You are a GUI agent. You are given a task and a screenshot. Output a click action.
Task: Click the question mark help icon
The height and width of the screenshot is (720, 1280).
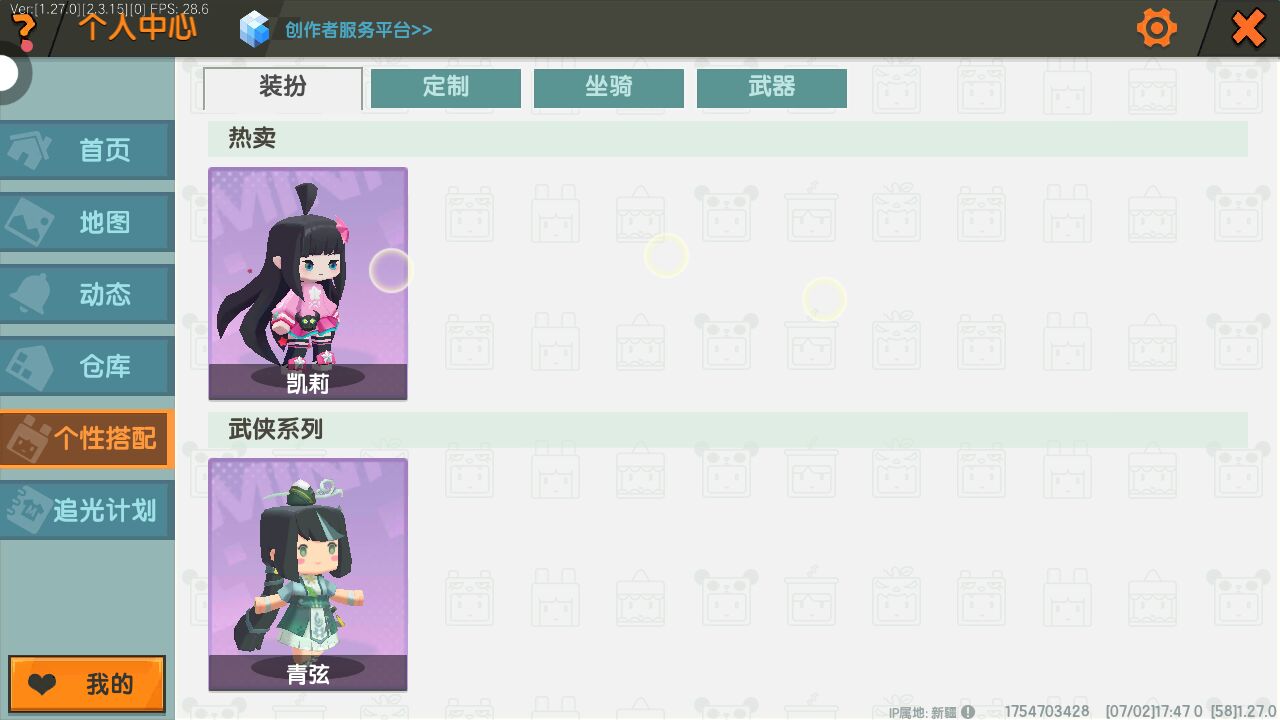pos(25,32)
